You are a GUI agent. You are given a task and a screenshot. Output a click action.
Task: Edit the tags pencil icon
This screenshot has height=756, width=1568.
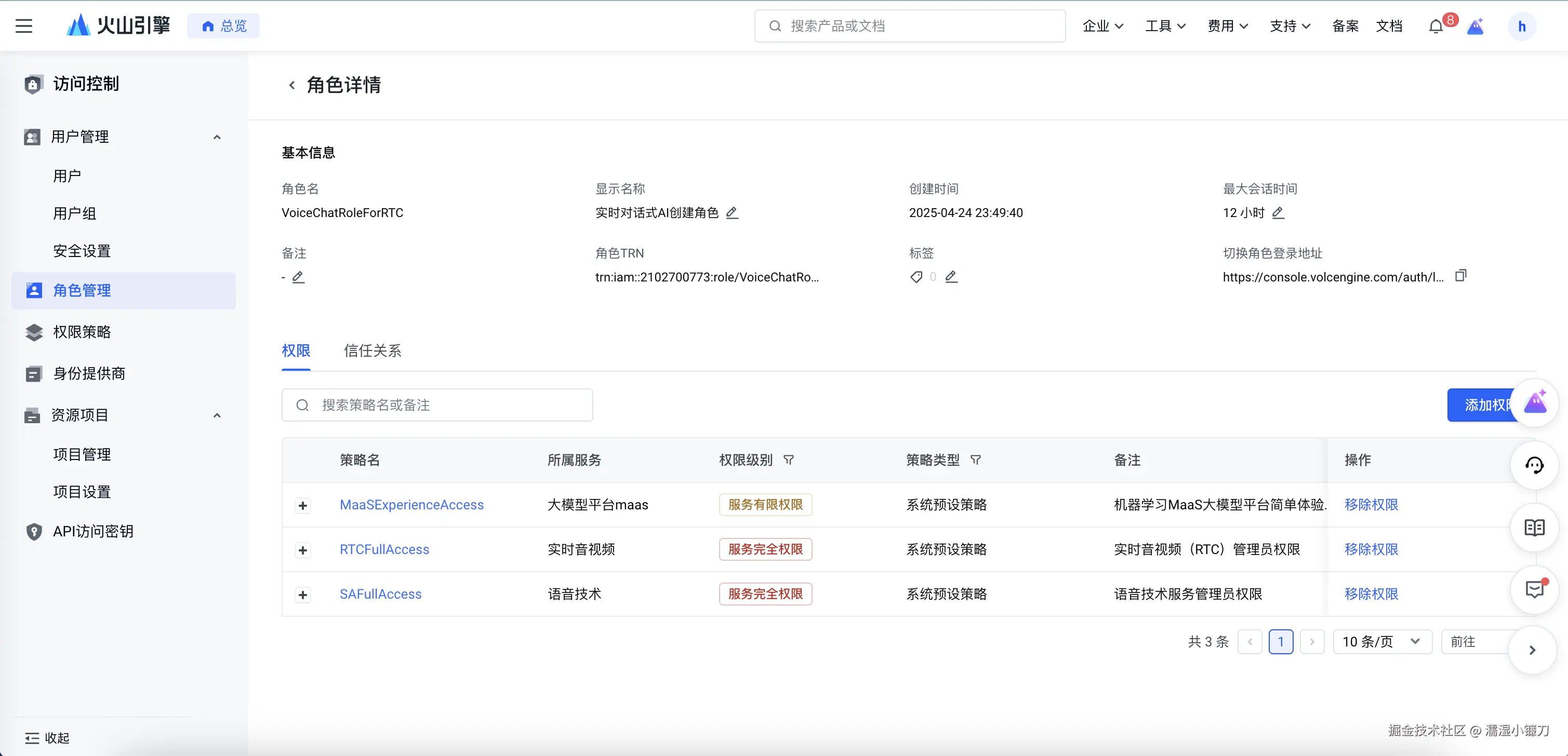pyautogui.click(x=951, y=277)
